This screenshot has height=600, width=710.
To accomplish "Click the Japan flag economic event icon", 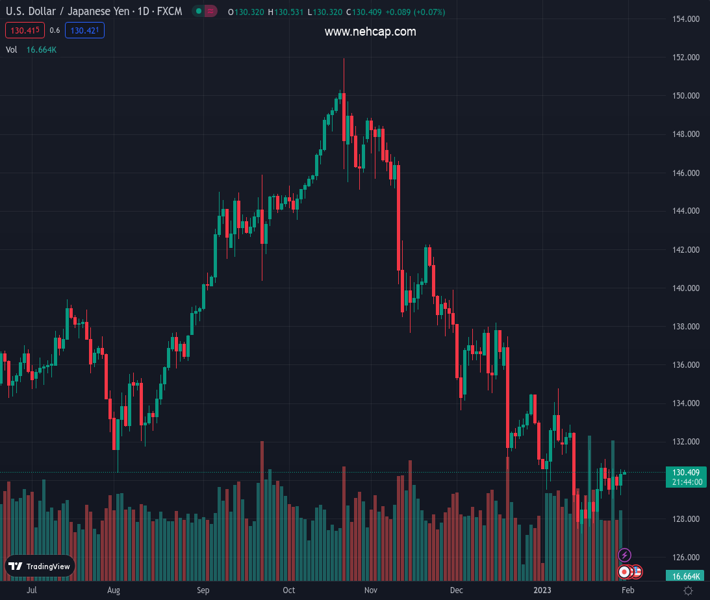I will 625,572.
